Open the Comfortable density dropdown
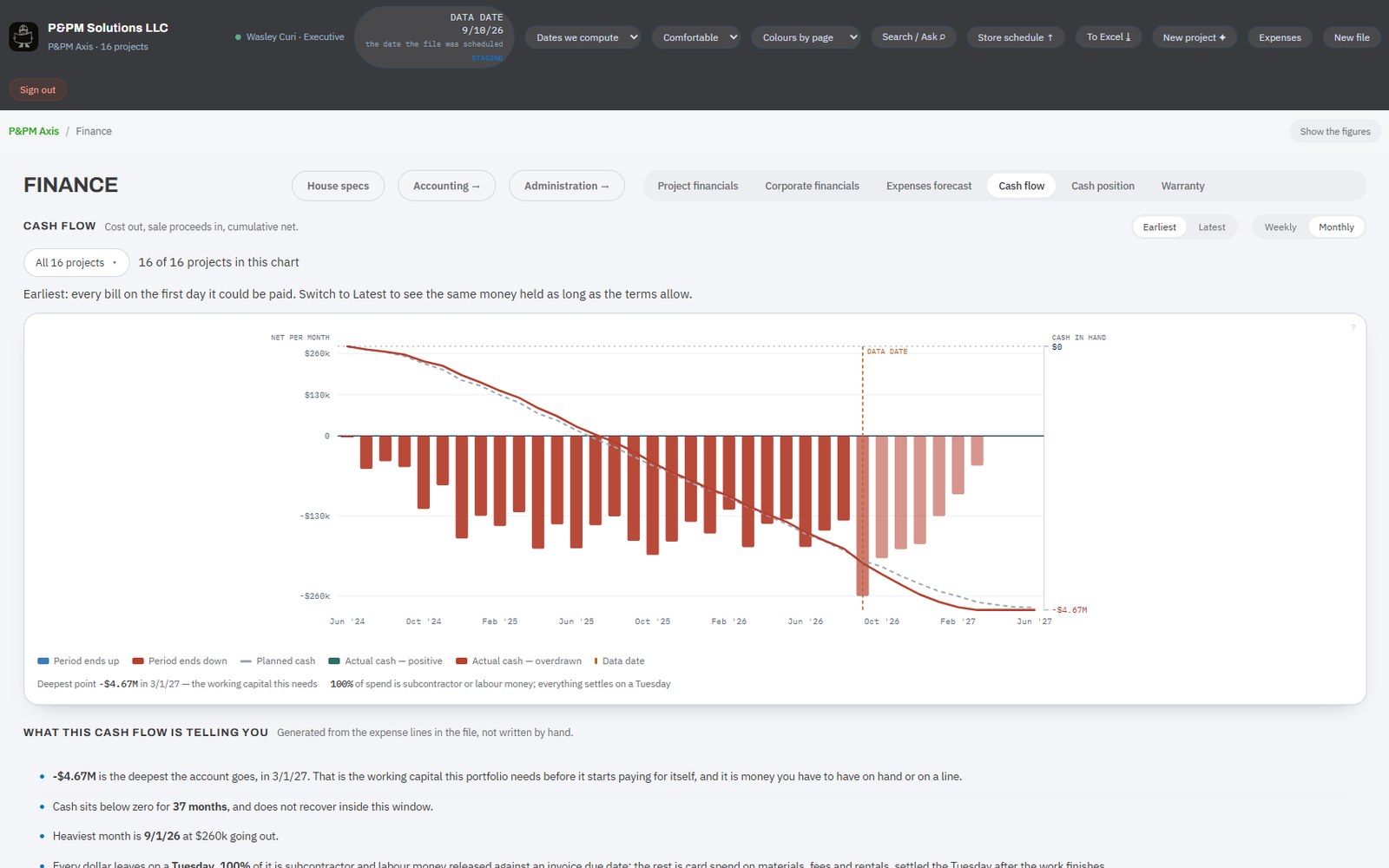Viewport: 1389px width, 868px height. tap(695, 37)
